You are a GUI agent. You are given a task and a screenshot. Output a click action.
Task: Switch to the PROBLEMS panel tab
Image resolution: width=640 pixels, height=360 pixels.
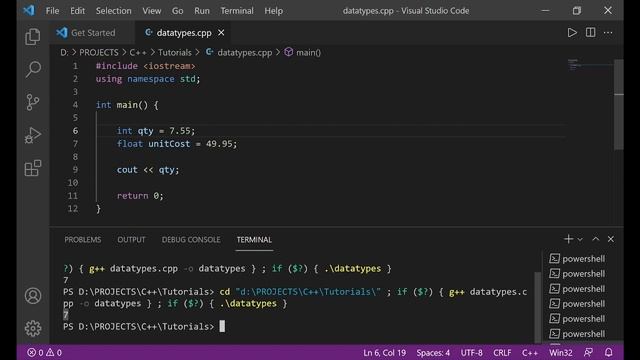pyautogui.click(x=82, y=240)
